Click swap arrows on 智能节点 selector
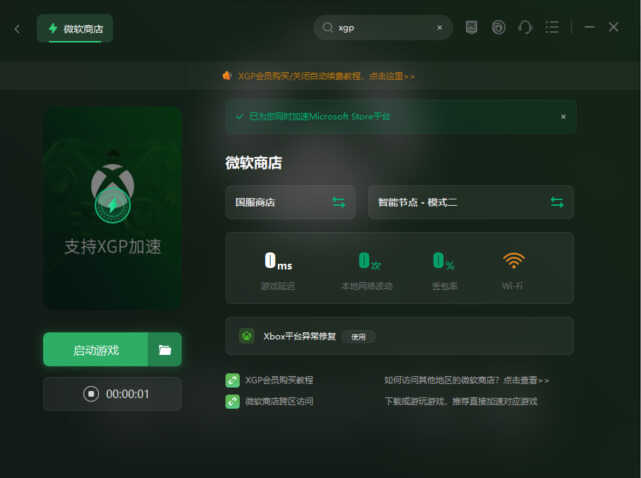The image size is (641, 478). coord(557,202)
